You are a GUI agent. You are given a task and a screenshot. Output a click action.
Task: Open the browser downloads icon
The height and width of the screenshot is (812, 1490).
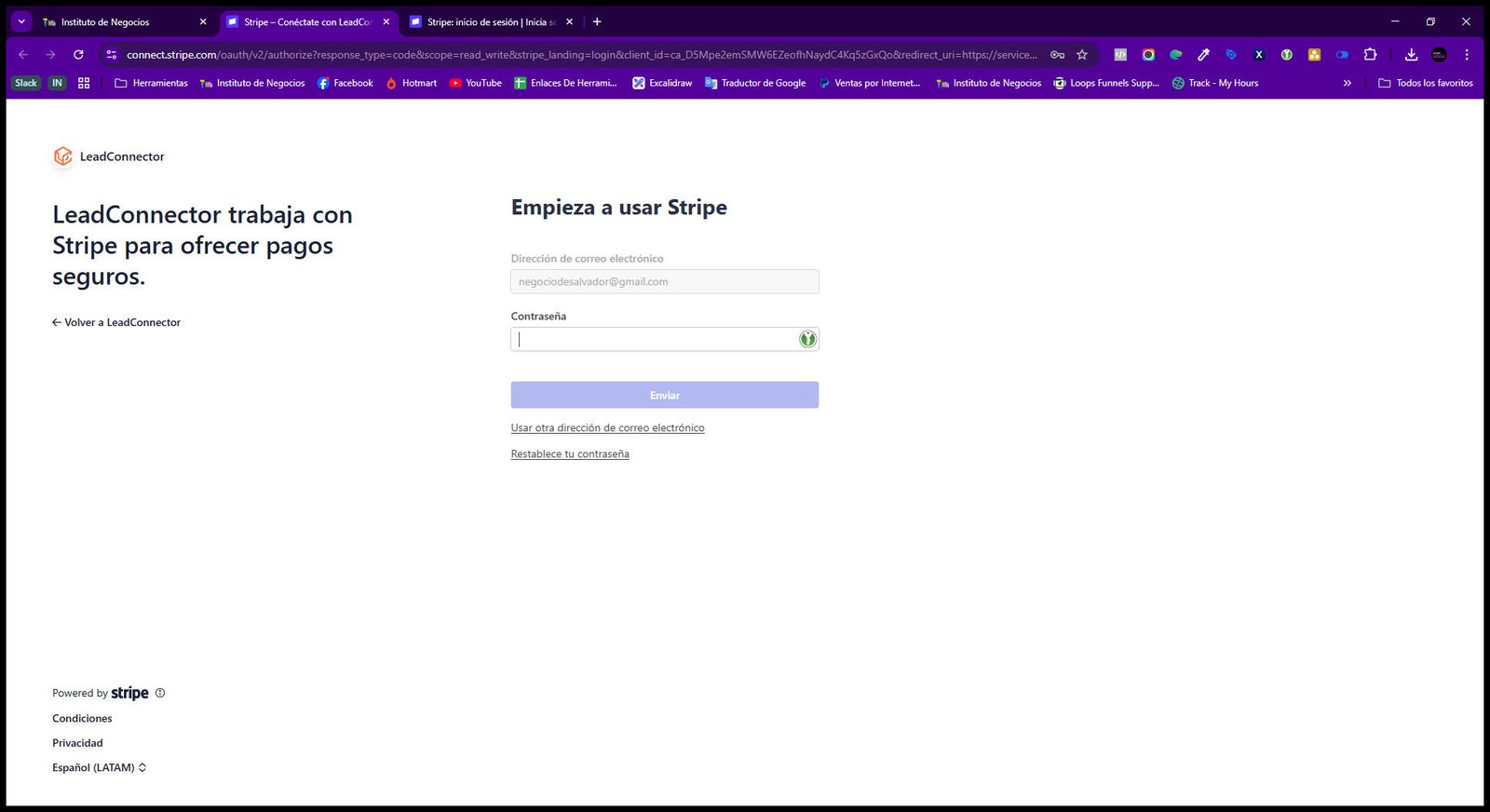pyautogui.click(x=1411, y=55)
